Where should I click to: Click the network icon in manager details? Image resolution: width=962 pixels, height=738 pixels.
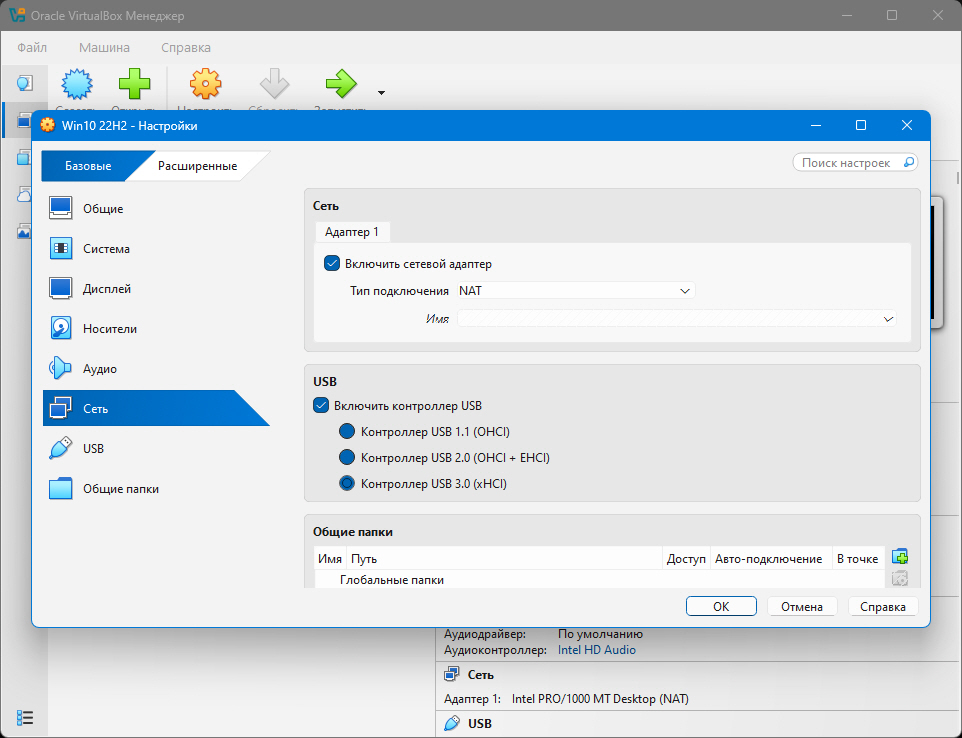[452, 674]
